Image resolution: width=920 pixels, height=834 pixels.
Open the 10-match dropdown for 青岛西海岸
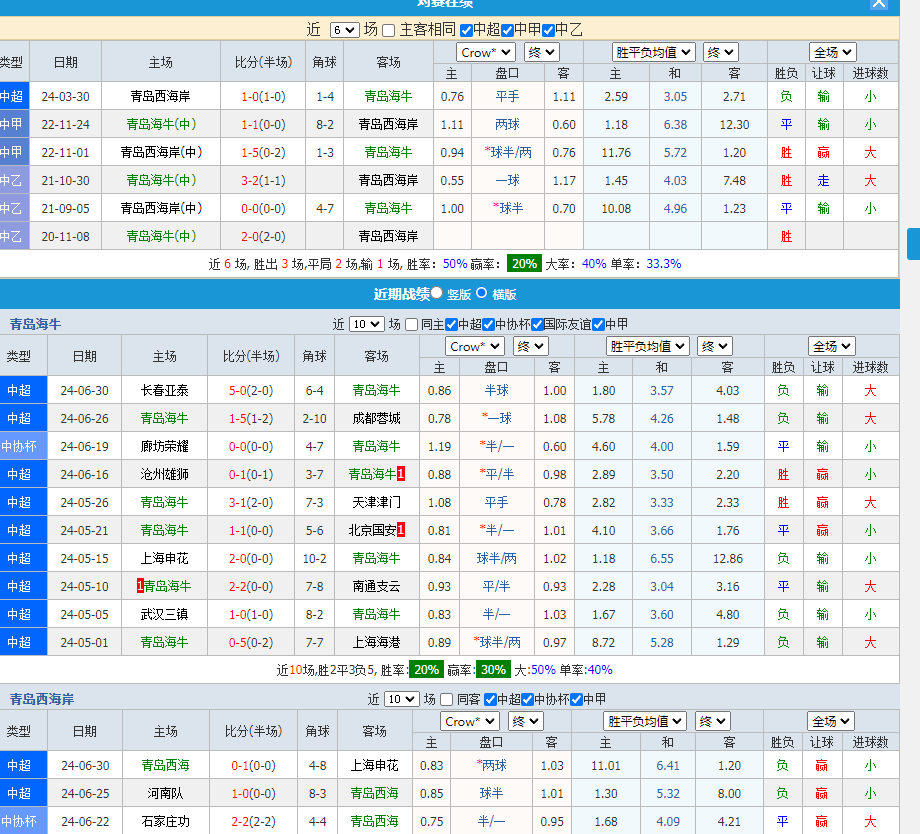click(x=401, y=699)
